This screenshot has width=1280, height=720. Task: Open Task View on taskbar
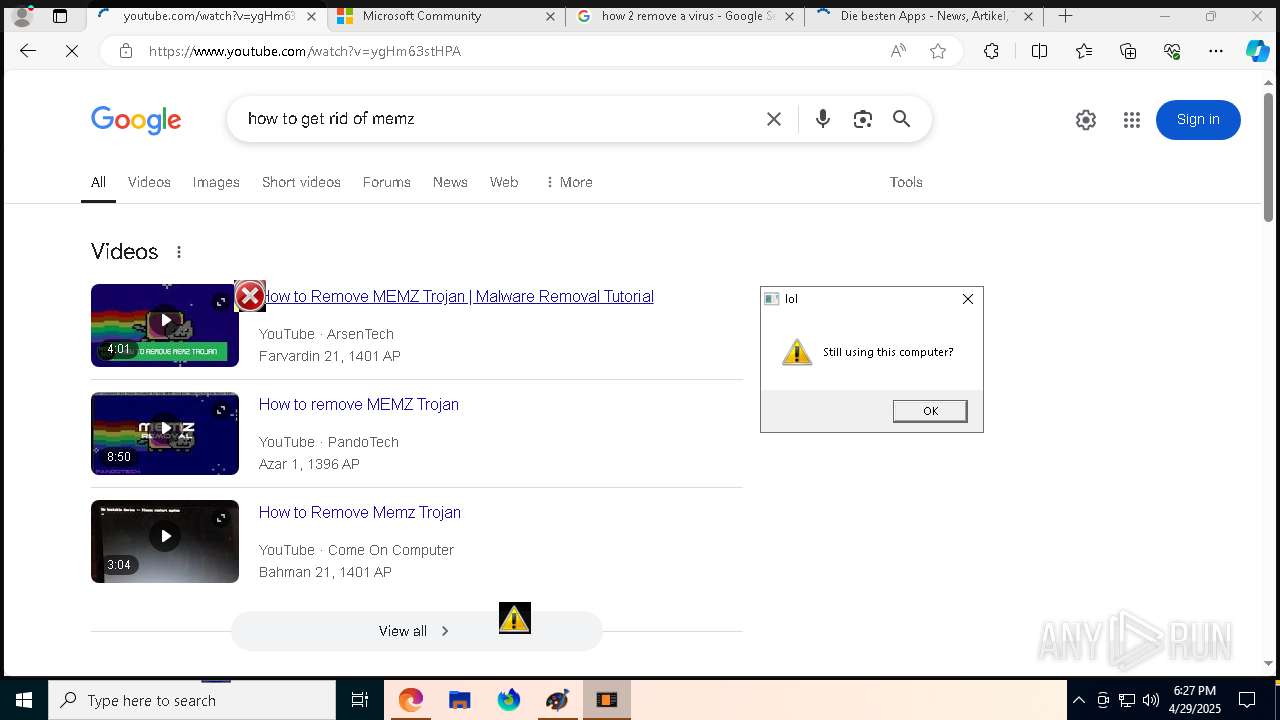360,700
